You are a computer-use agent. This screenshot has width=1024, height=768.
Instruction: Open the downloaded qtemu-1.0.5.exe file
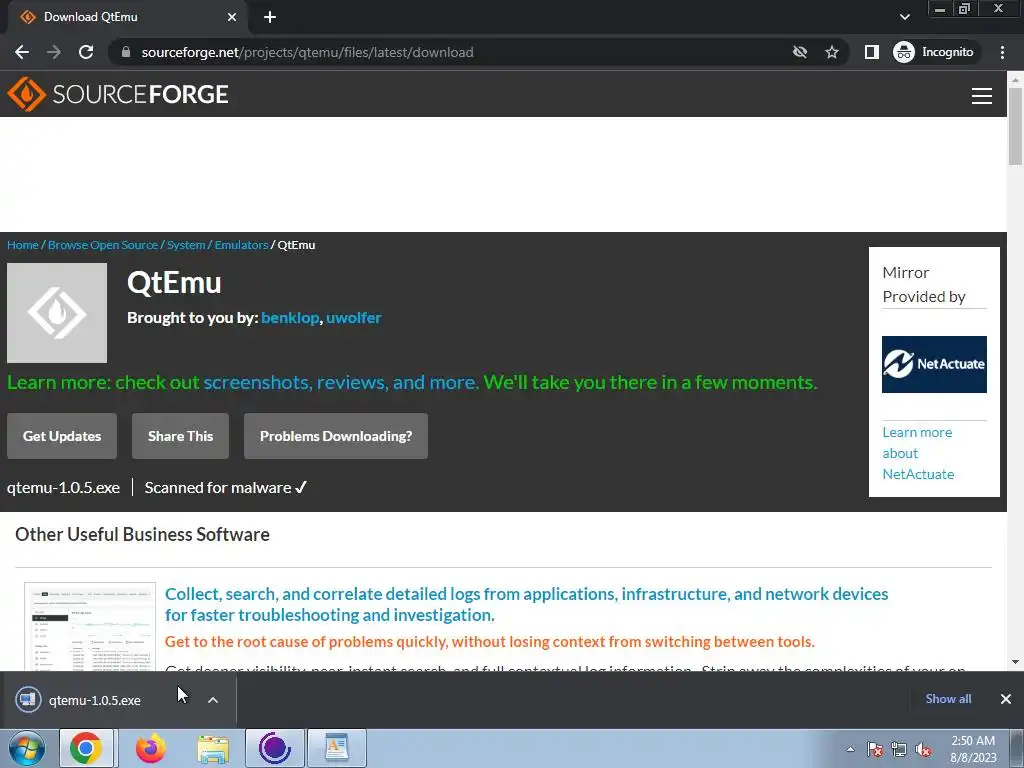click(x=95, y=700)
